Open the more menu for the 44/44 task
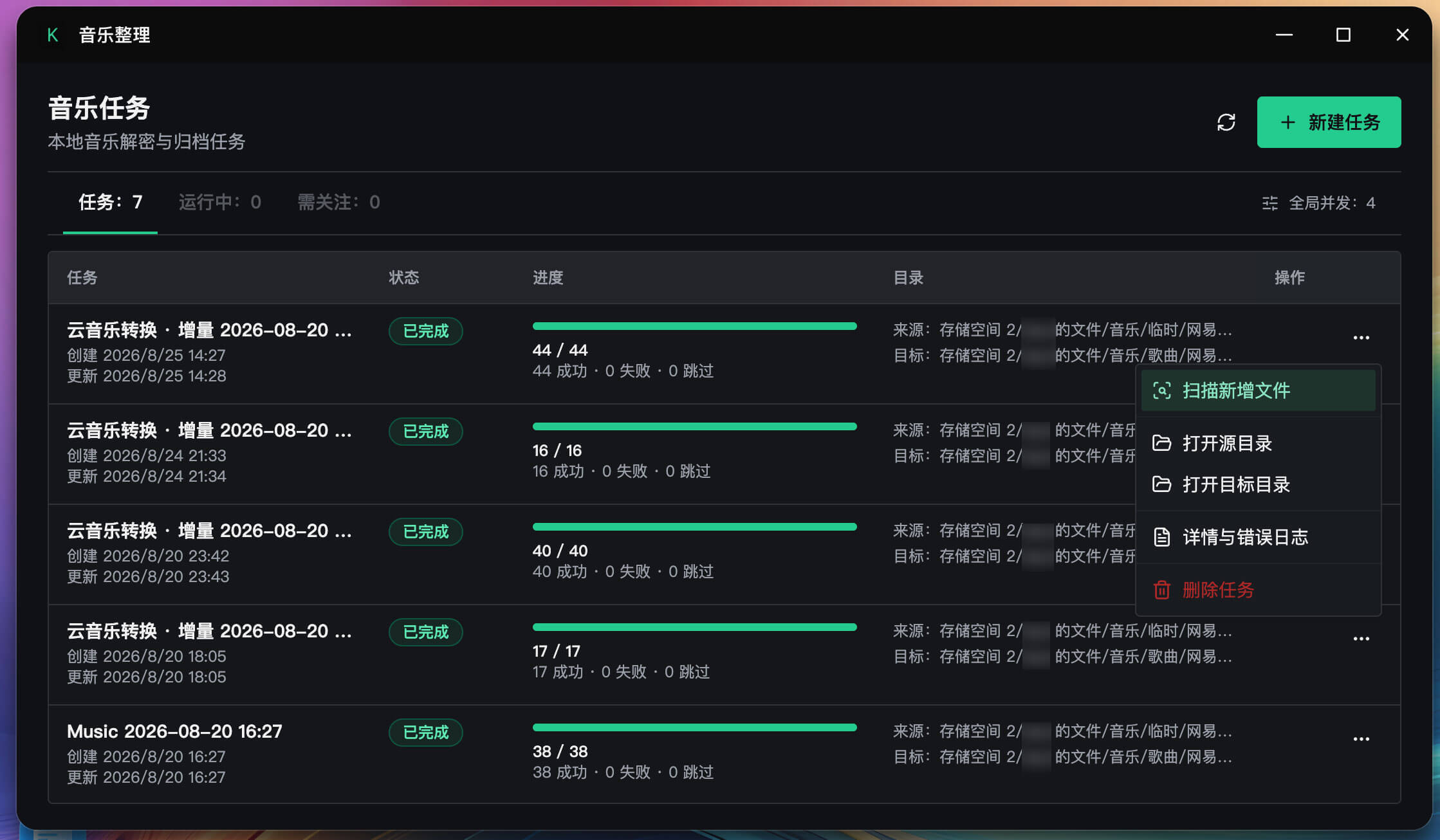Image resolution: width=1440 pixels, height=840 pixels. [x=1361, y=338]
